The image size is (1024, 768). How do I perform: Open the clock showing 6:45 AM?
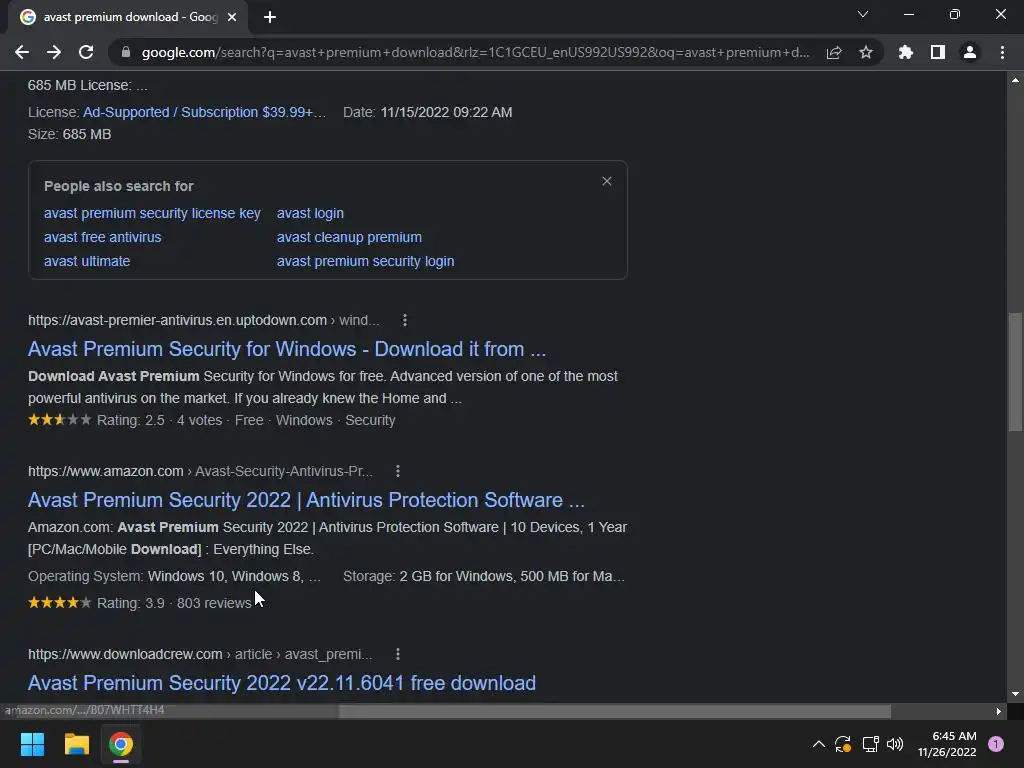947,744
